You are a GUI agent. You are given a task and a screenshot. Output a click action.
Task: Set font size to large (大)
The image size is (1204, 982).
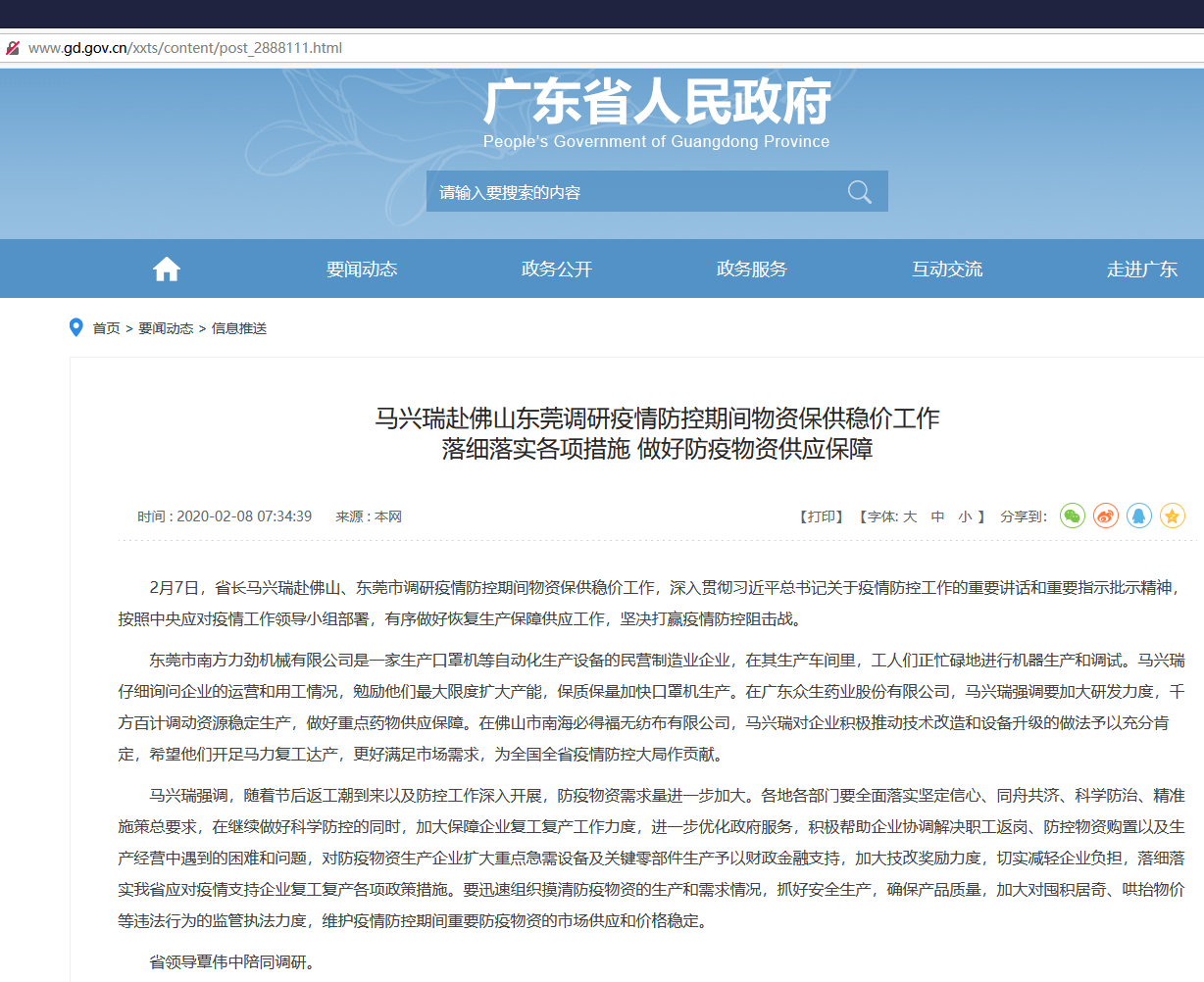point(910,516)
